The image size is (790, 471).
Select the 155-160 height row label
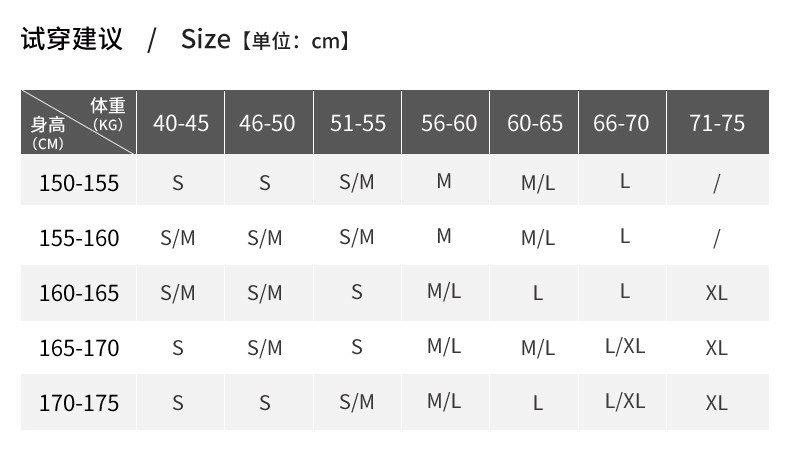coord(79,238)
